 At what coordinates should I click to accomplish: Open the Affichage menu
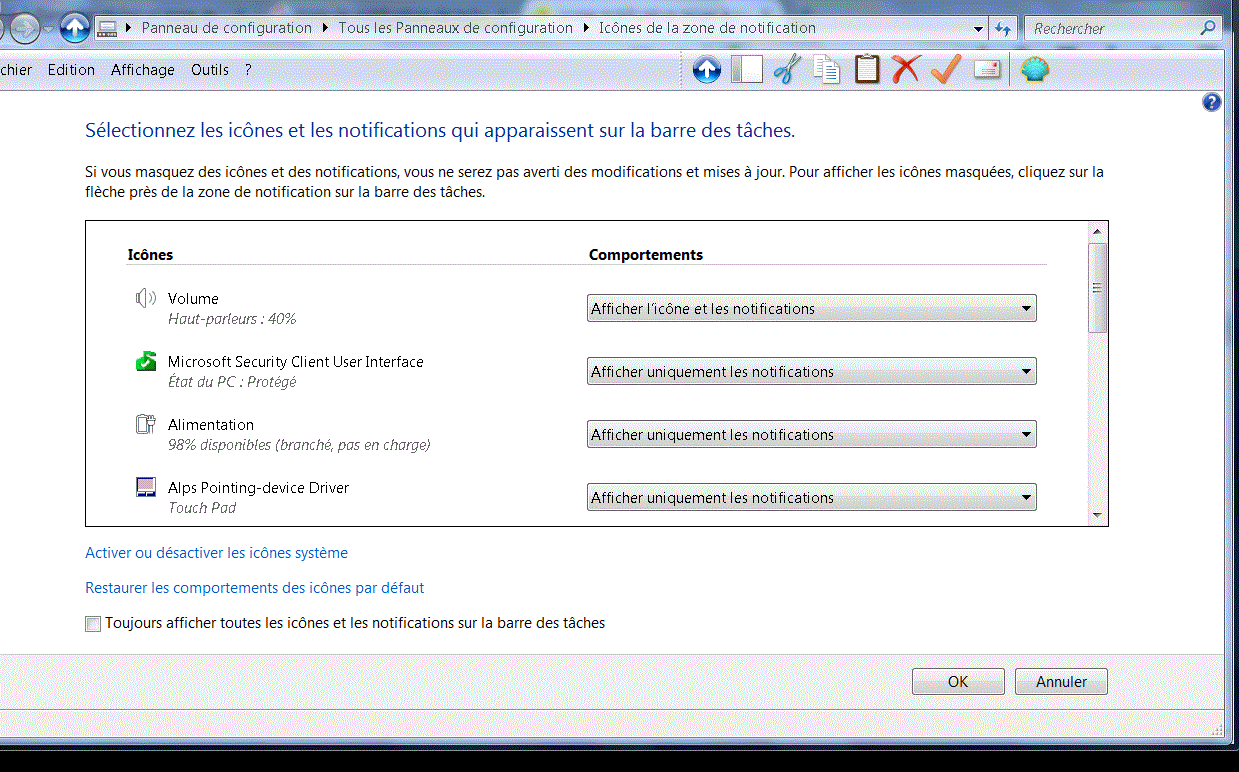click(x=143, y=70)
